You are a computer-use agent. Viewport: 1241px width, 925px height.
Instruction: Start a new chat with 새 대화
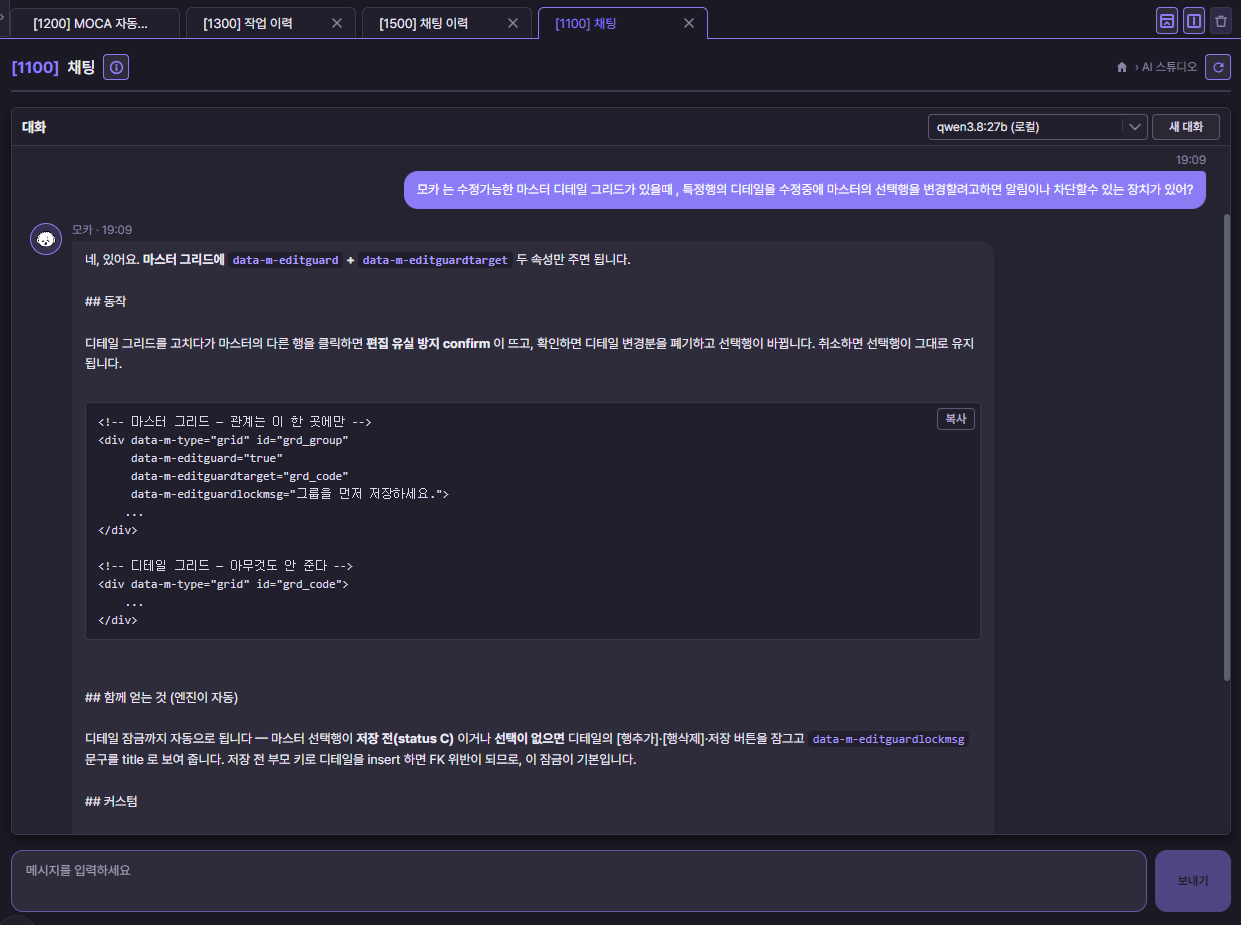(1186, 127)
